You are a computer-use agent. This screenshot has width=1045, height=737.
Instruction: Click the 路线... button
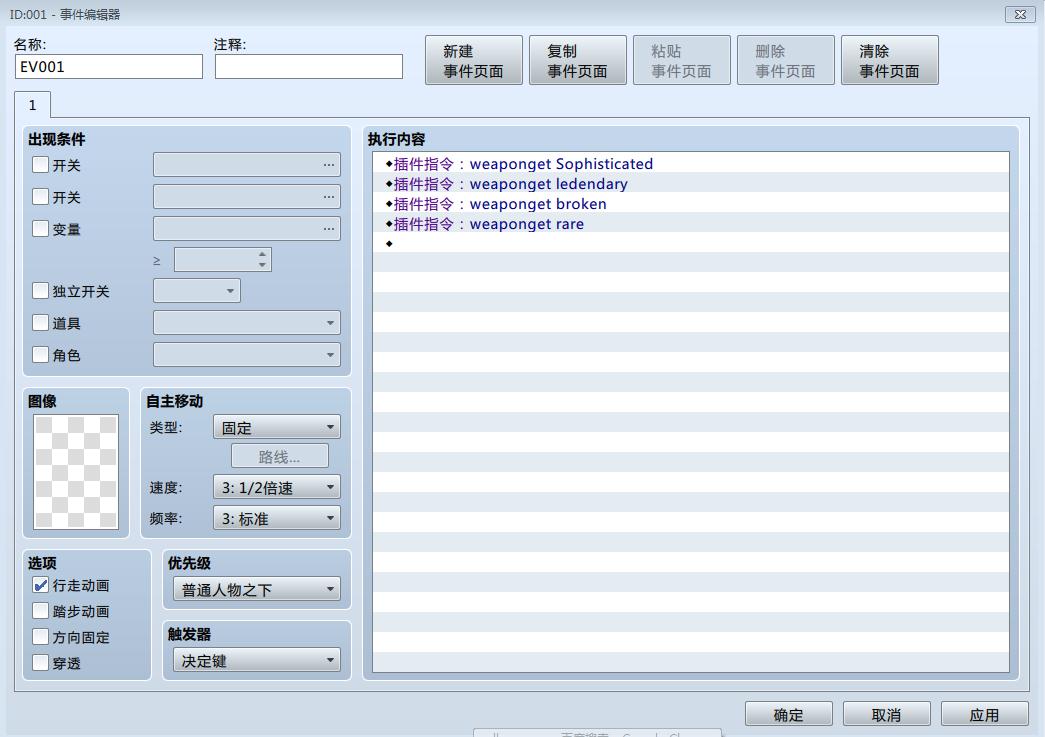[279, 456]
